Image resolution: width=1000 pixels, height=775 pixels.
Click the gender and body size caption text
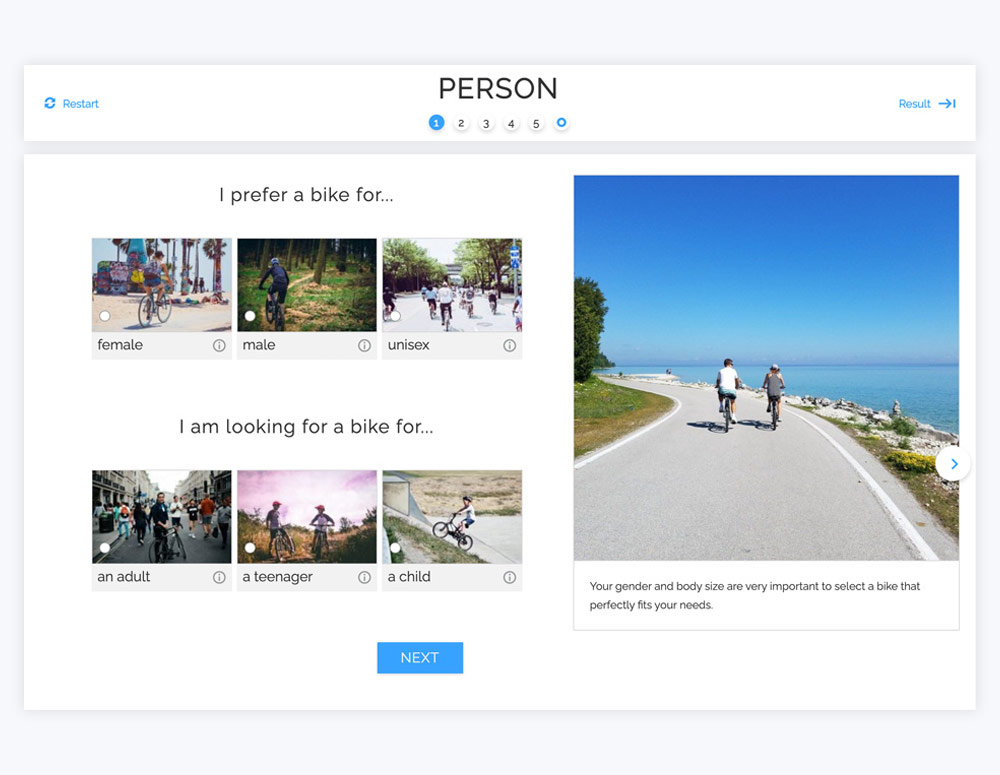point(754,595)
